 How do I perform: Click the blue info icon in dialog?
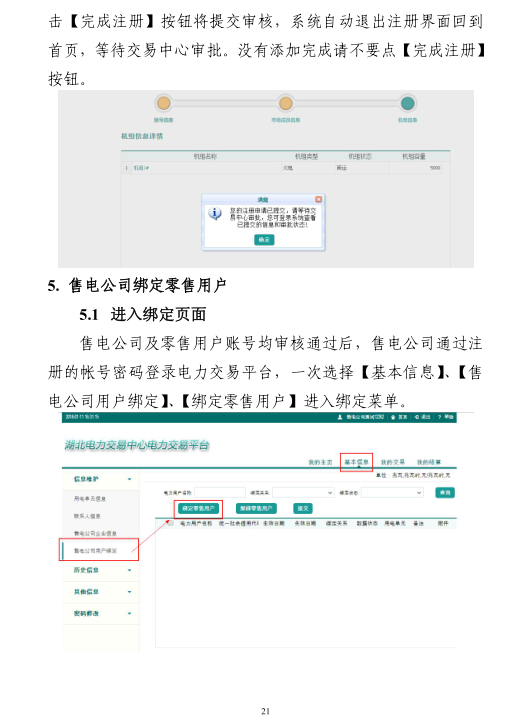215,213
